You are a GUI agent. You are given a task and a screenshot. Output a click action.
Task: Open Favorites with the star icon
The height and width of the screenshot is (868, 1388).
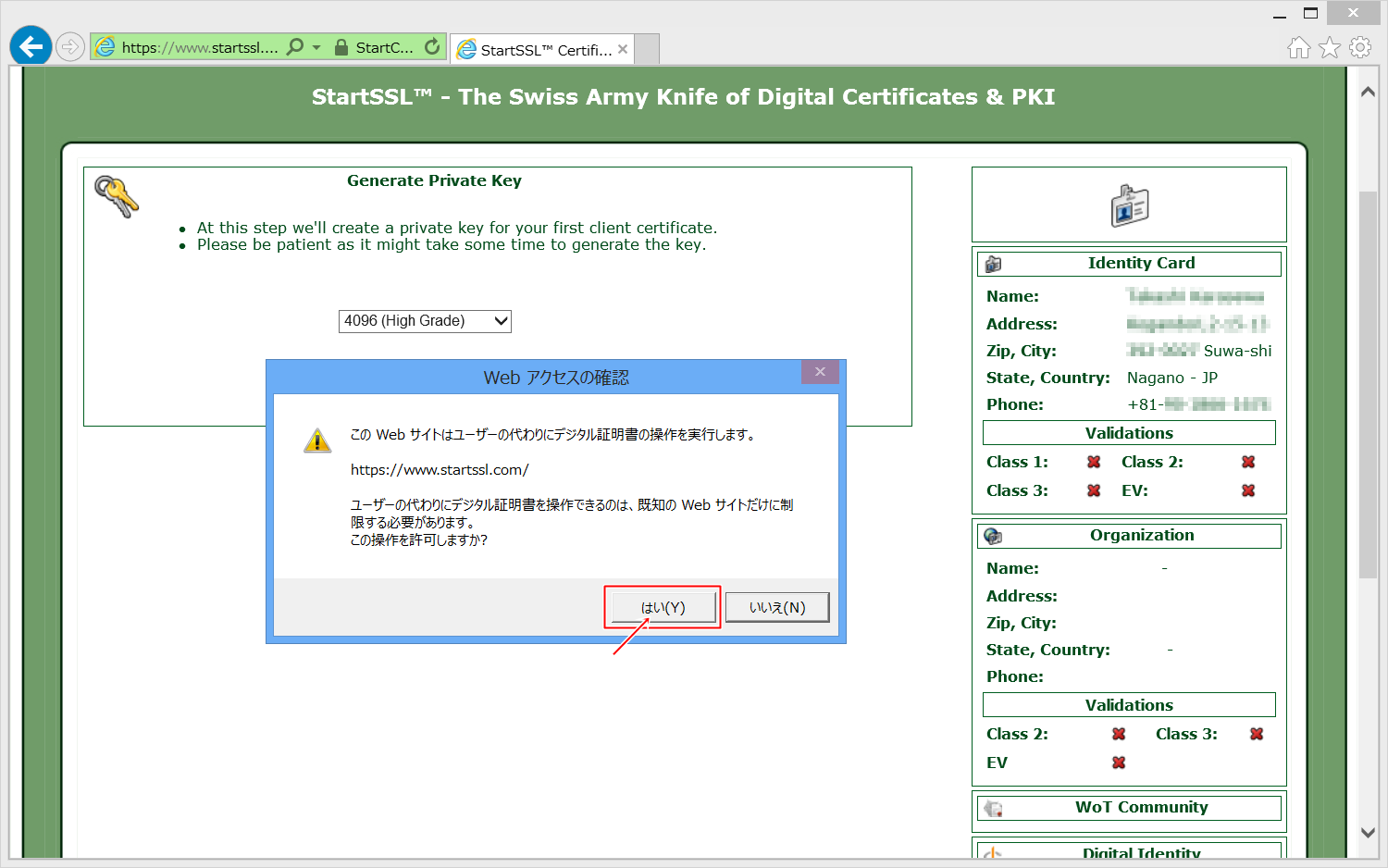pos(1330,47)
